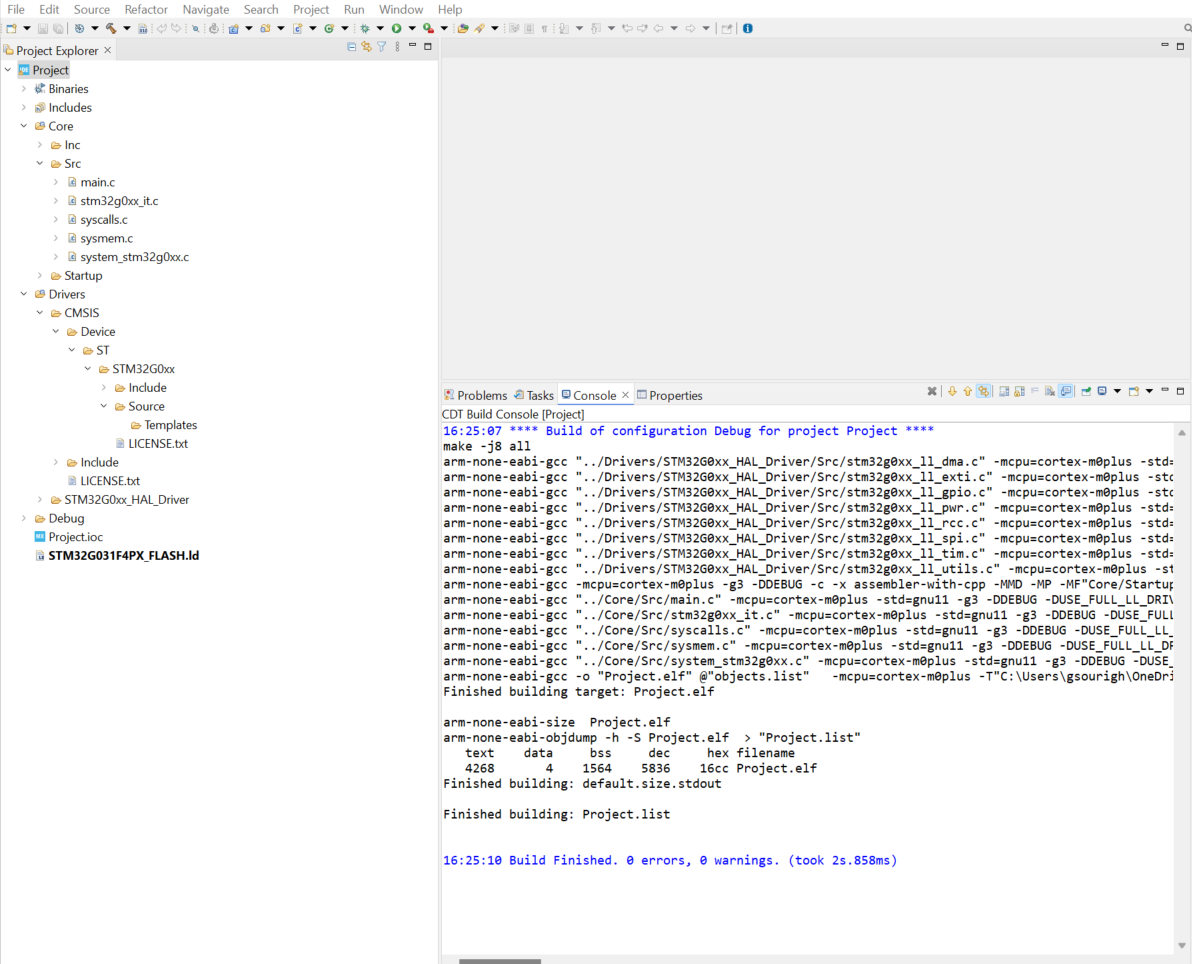Open a new console with Open Console icon

pyautogui.click(x=1133, y=391)
